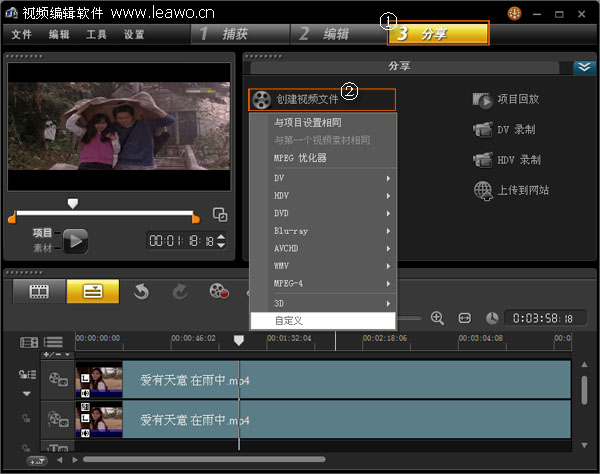Screen dimensions: 600x474
Task: Click the show all visible tracks icon
Action: click(x=29, y=342)
